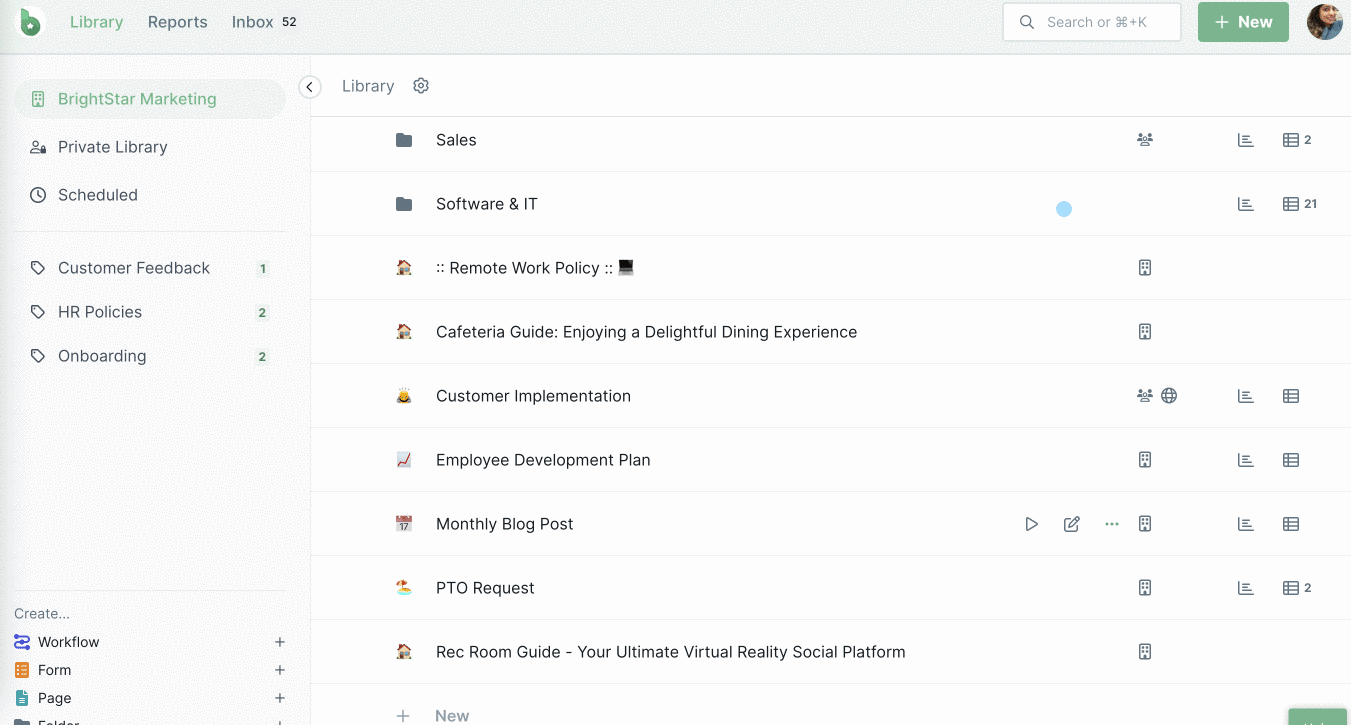The width and height of the screenshot is (1351, 725).
Task: Switch to the Reports view
Action: (177, 21)
